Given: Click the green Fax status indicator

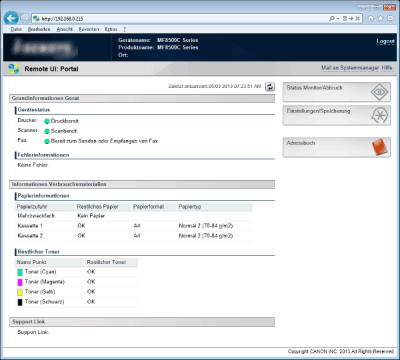Looking at the screenshot, I should click(47, 141).
